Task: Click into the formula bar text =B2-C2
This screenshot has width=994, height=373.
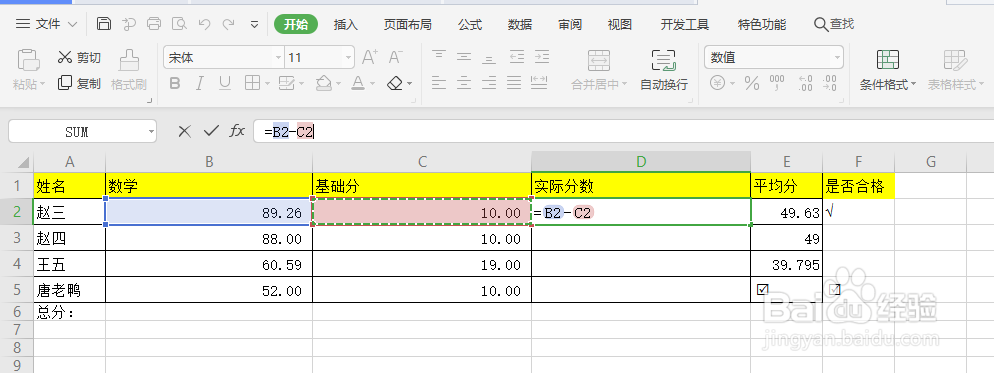Action: tap(288, 132)
